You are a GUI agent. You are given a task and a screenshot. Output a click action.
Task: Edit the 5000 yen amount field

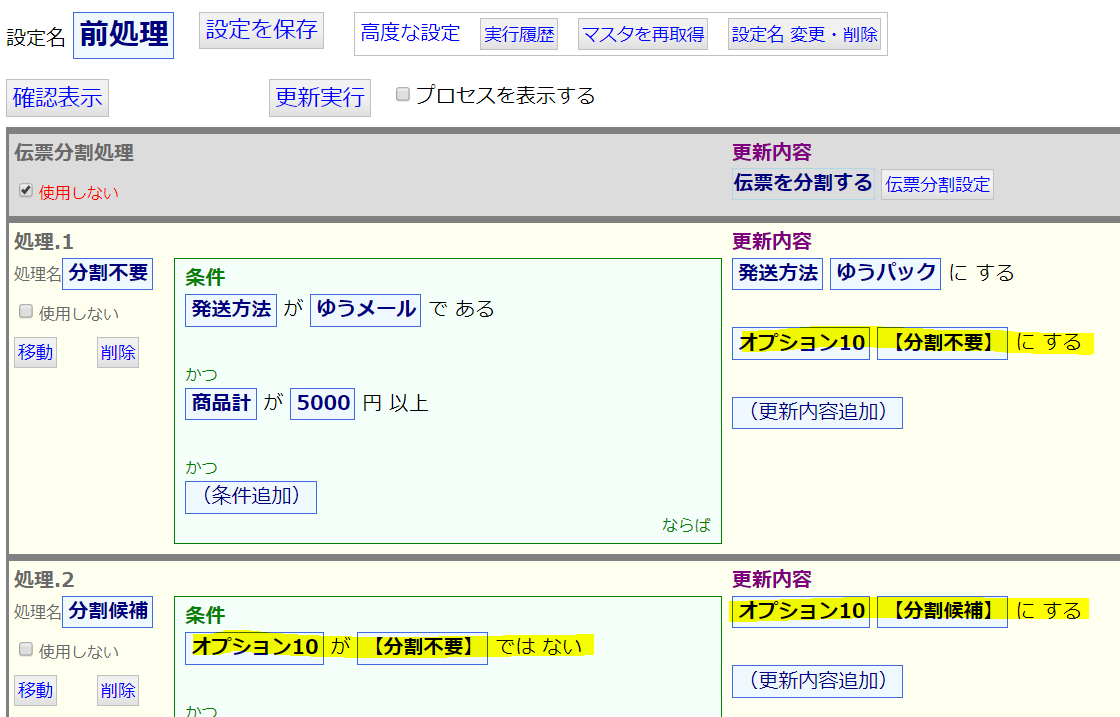(323, 403)
